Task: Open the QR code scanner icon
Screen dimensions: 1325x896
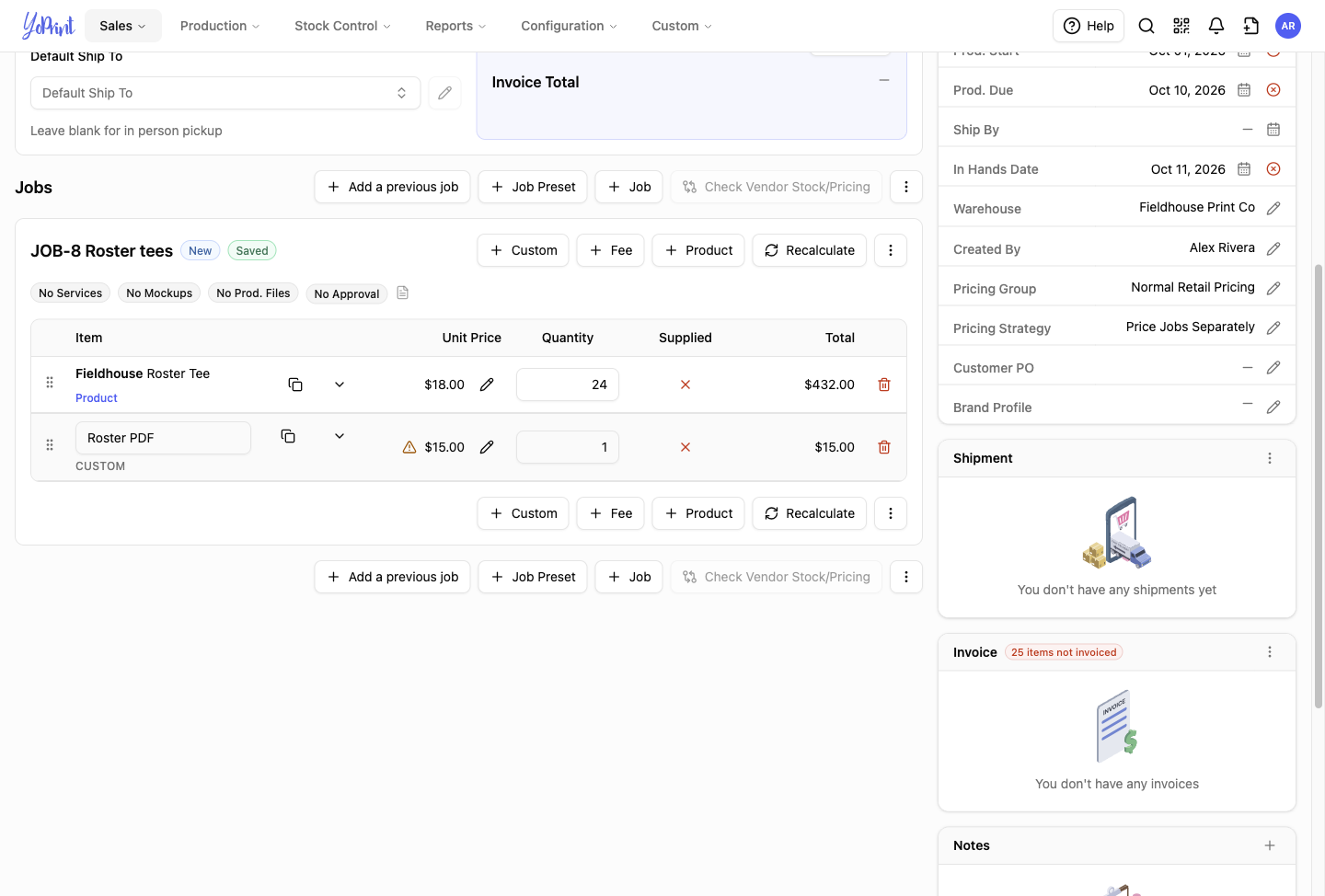Action: click(1181, 26)
